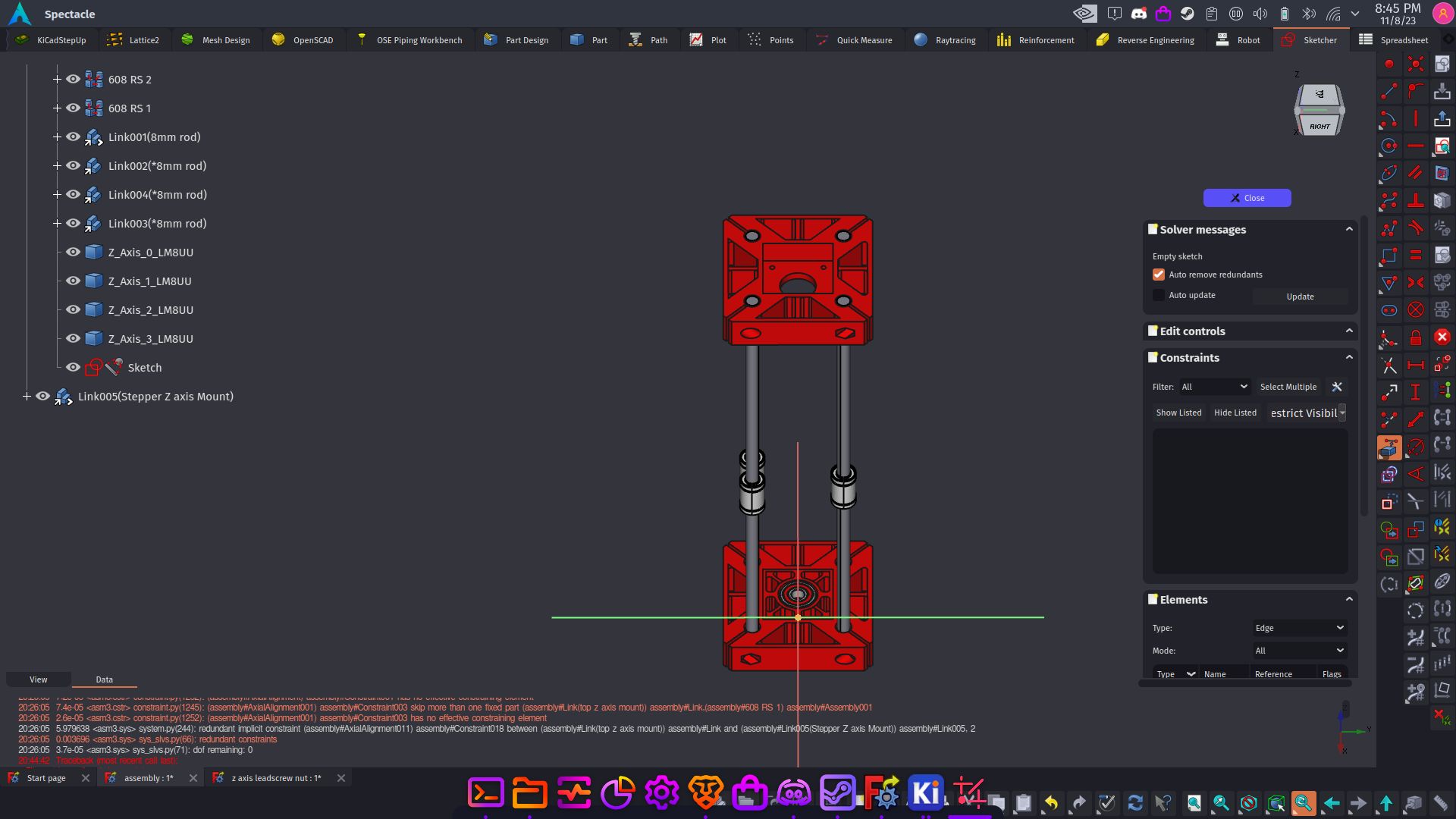Toggle Auto remove redundants checkbox
Screen dimensions: 1456x819
(x=1159, y=275)
